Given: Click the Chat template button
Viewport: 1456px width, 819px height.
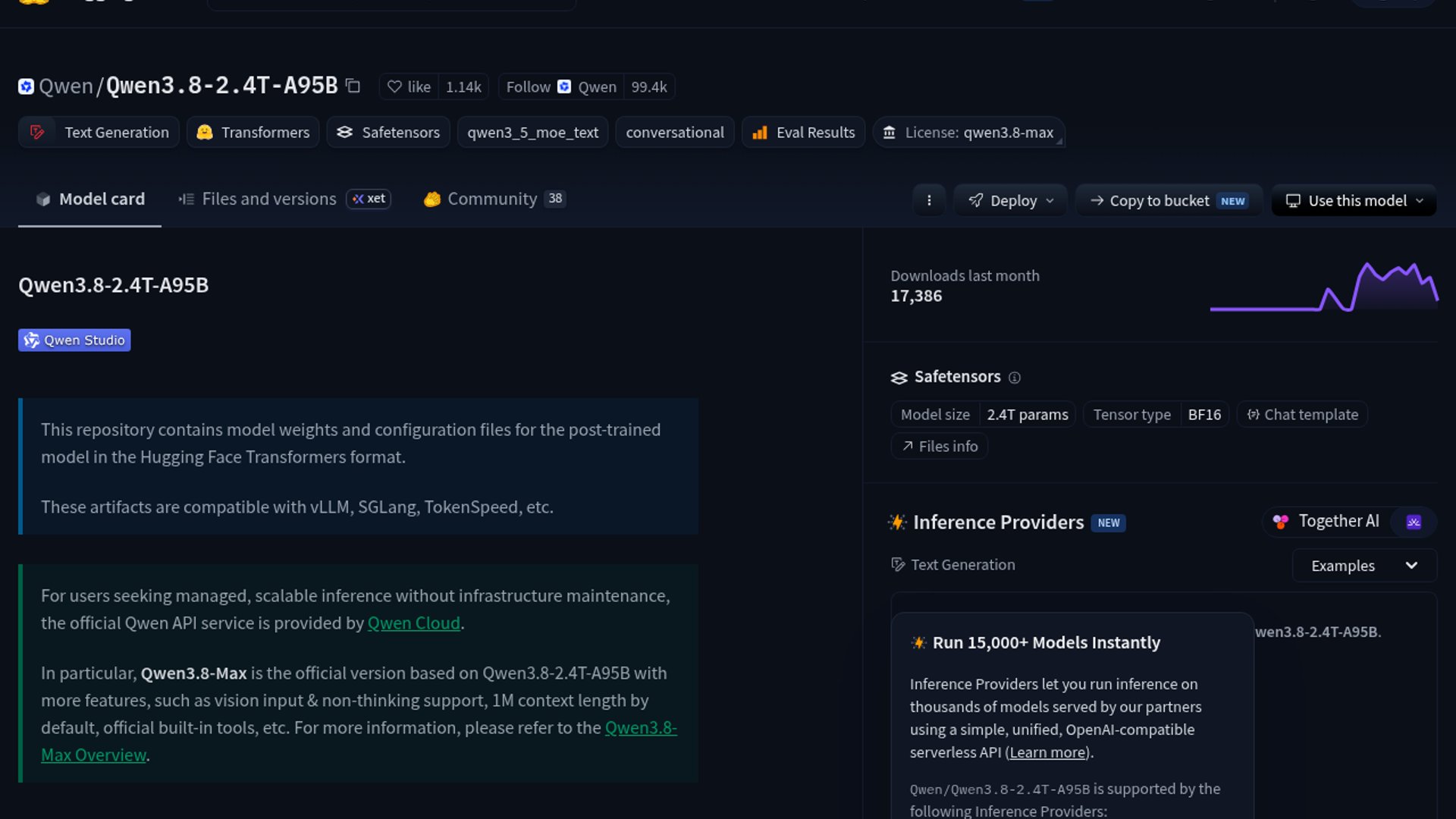Looking at the screenshot, I should (x=1302, y=414).
